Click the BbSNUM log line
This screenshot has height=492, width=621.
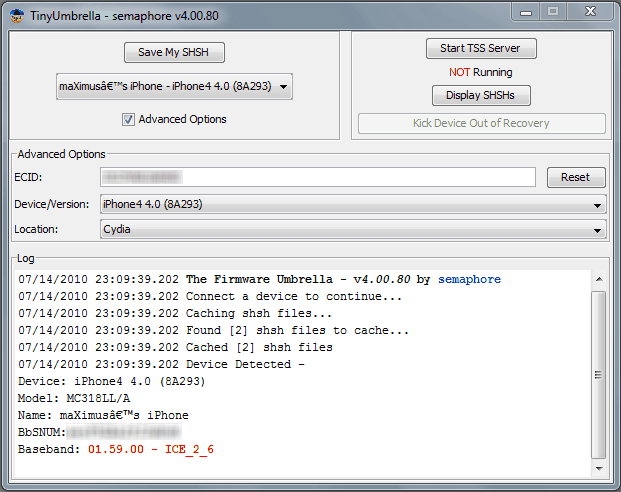pos(100,432)
